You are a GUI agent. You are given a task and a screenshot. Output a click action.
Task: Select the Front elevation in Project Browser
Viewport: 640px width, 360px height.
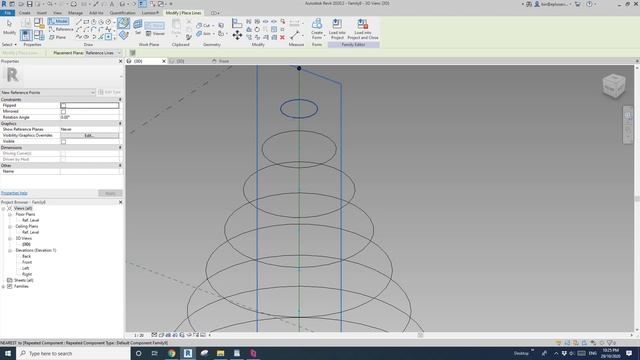27,262
